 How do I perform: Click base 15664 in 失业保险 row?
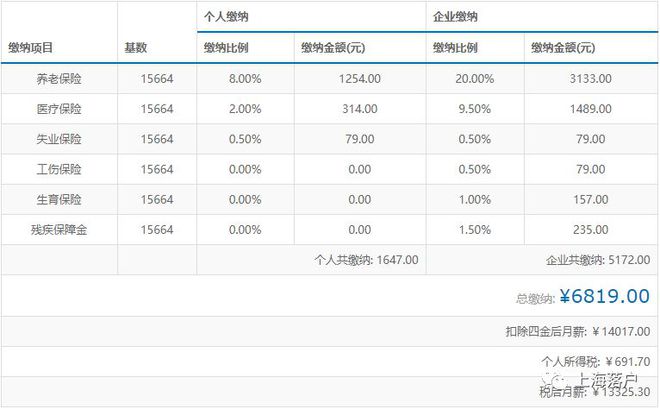pos(157,139)
